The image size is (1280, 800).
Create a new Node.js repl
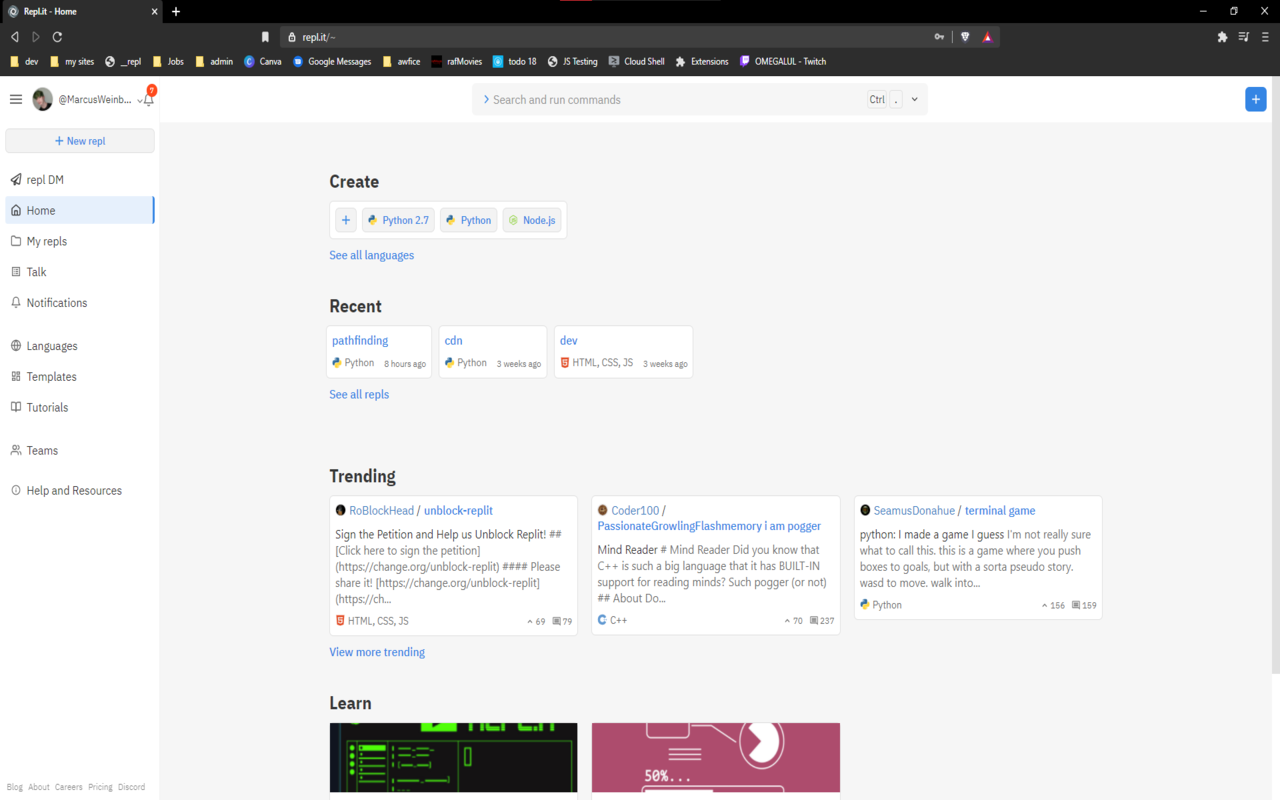[x=531, y=219]
